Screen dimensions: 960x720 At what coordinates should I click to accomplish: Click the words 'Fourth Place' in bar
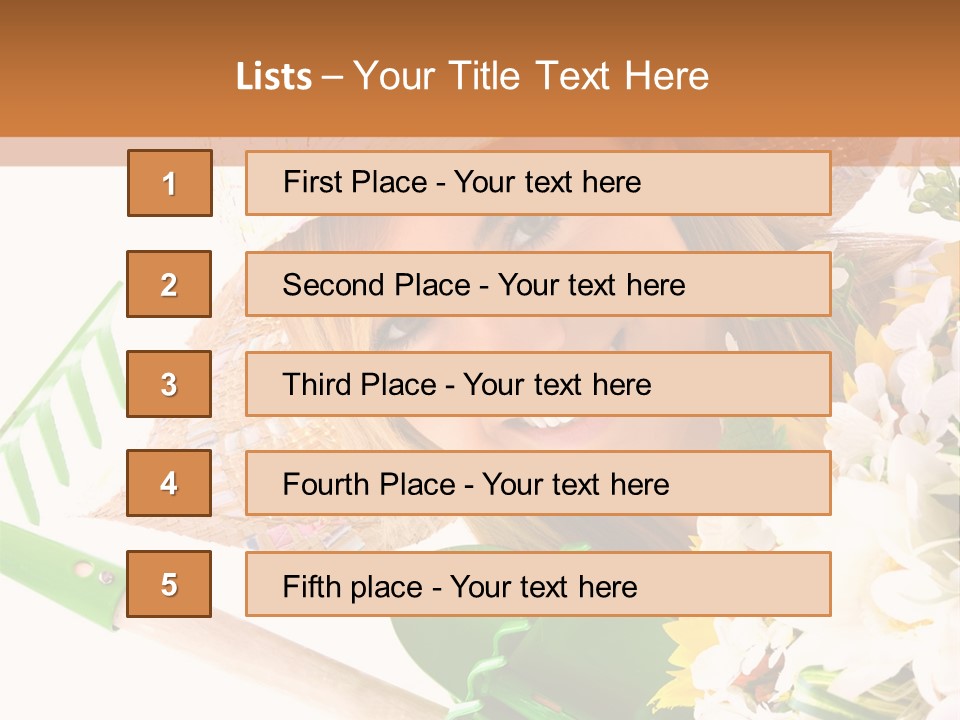pyautogui.click(x=369, y=484)
